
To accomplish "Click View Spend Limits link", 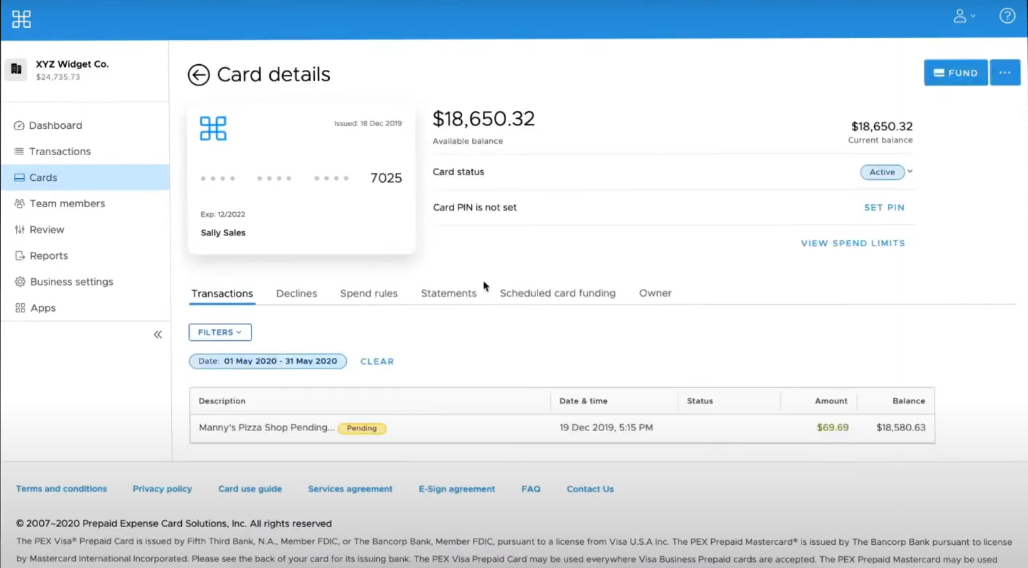I will [x=852, y=243].
